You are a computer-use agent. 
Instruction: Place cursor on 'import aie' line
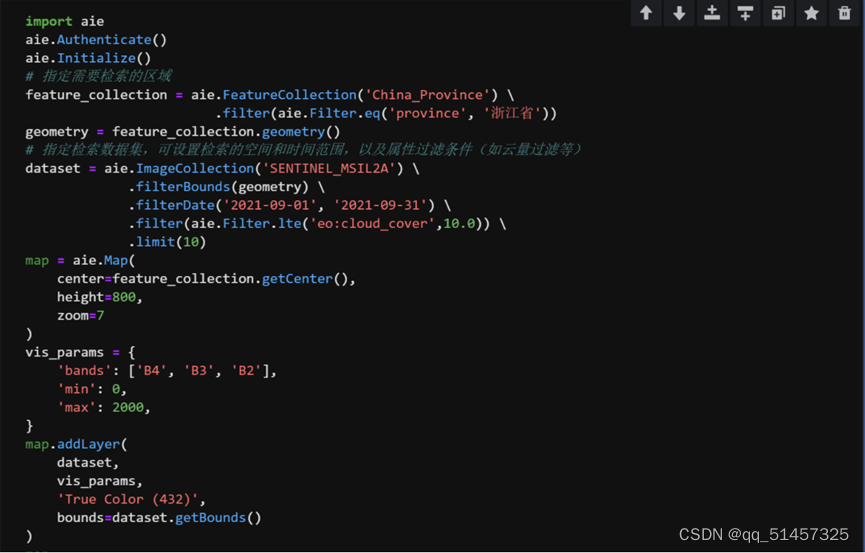(x=65, y=22)
